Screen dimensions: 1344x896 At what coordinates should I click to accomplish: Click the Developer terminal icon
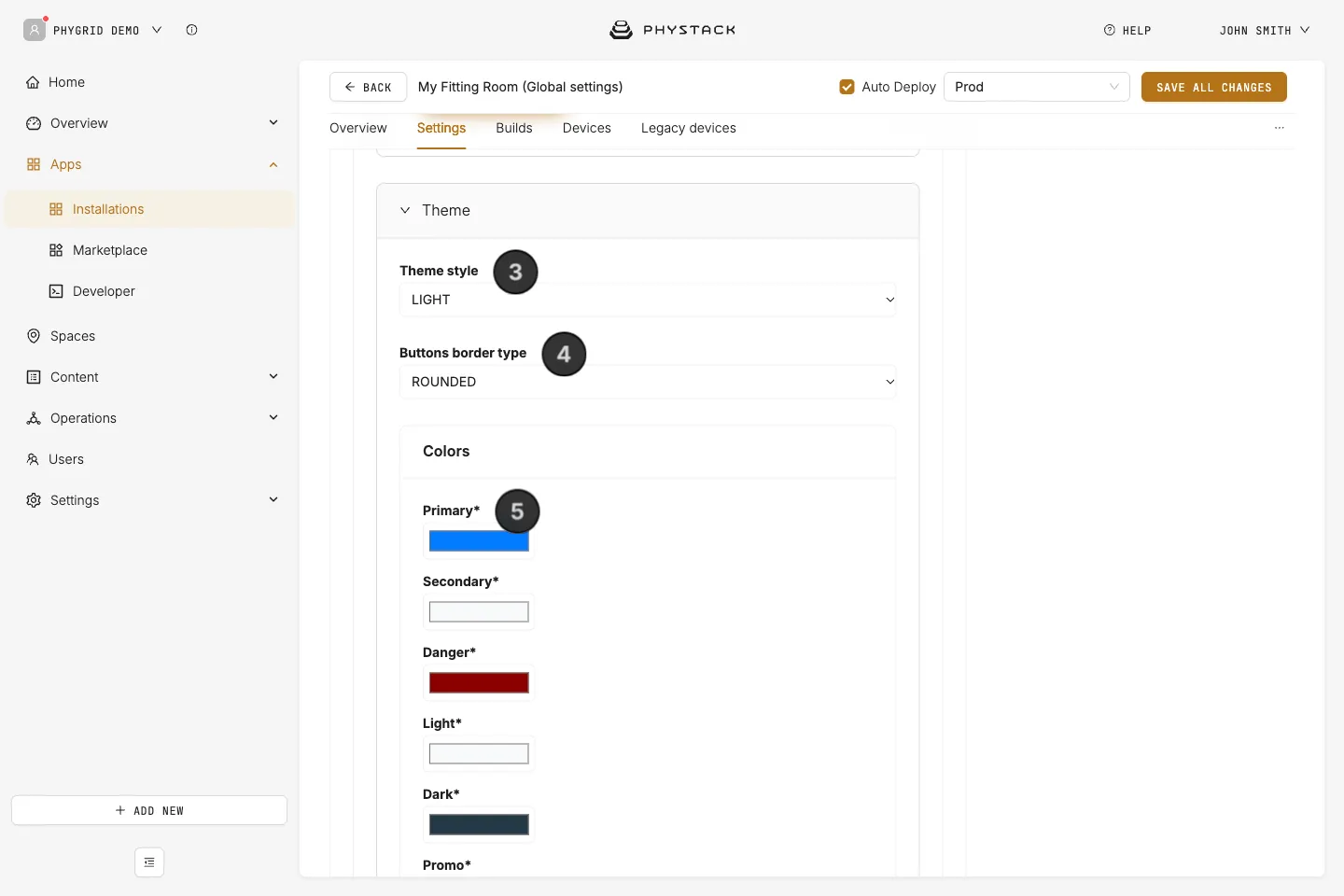click(x=56, y=291)
